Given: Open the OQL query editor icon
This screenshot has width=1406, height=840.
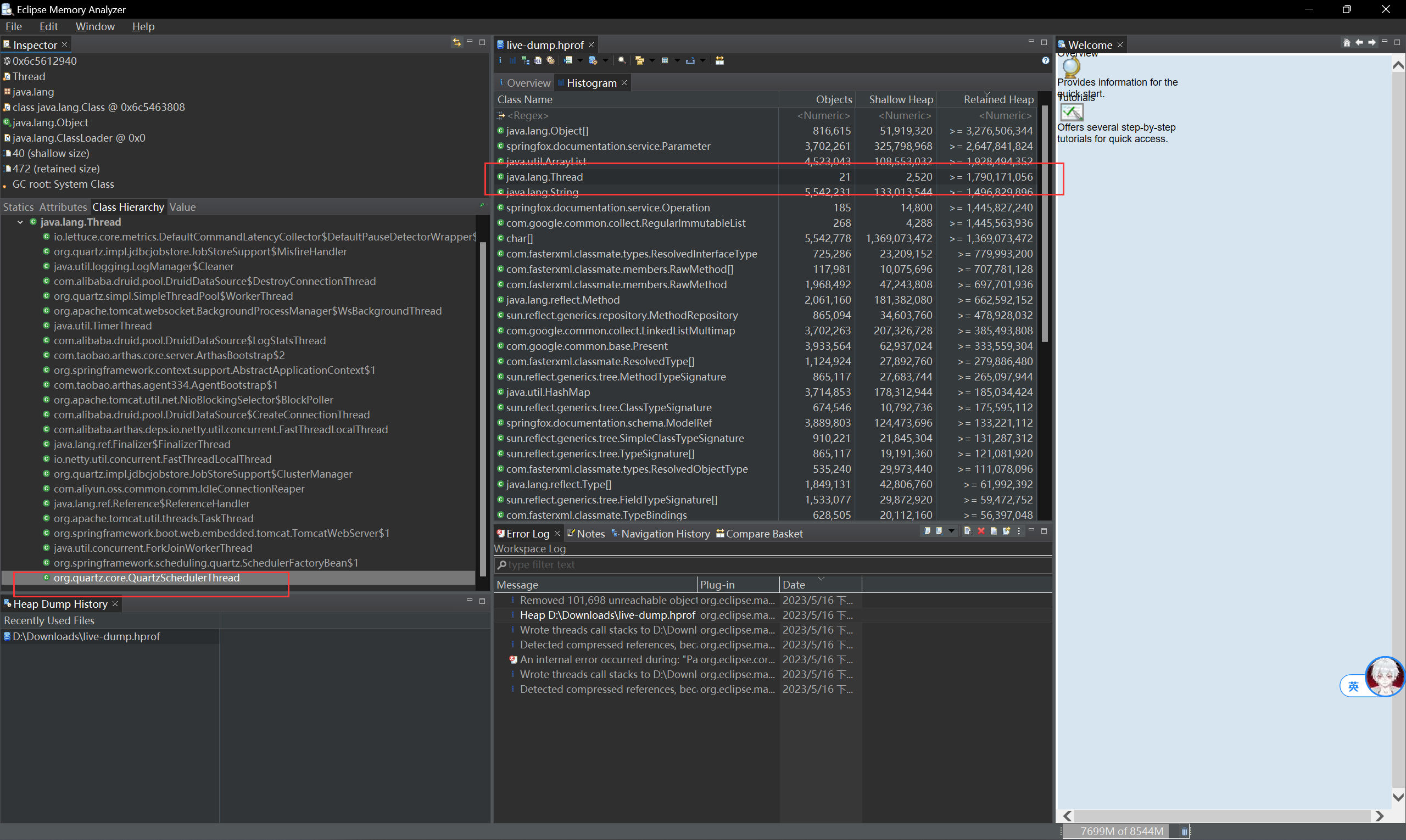Looking at the screenshot, I should pos(537,60).
